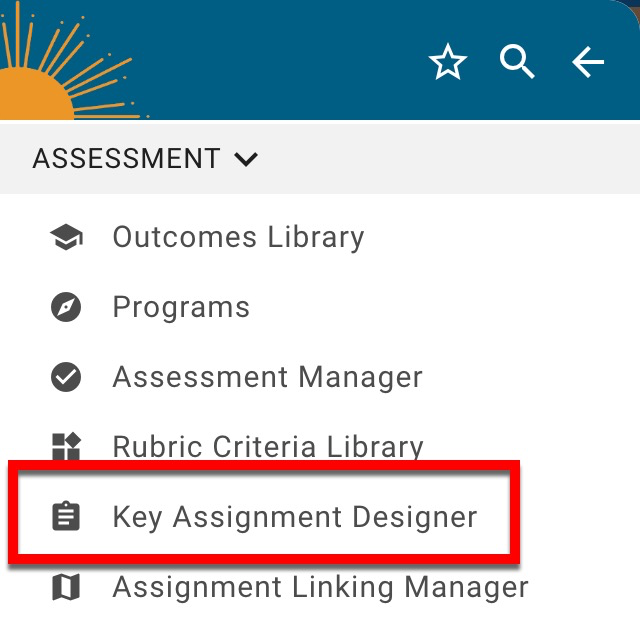Collapse the Assessment section chevron
The image size is (640, 634).
(246, 159)
